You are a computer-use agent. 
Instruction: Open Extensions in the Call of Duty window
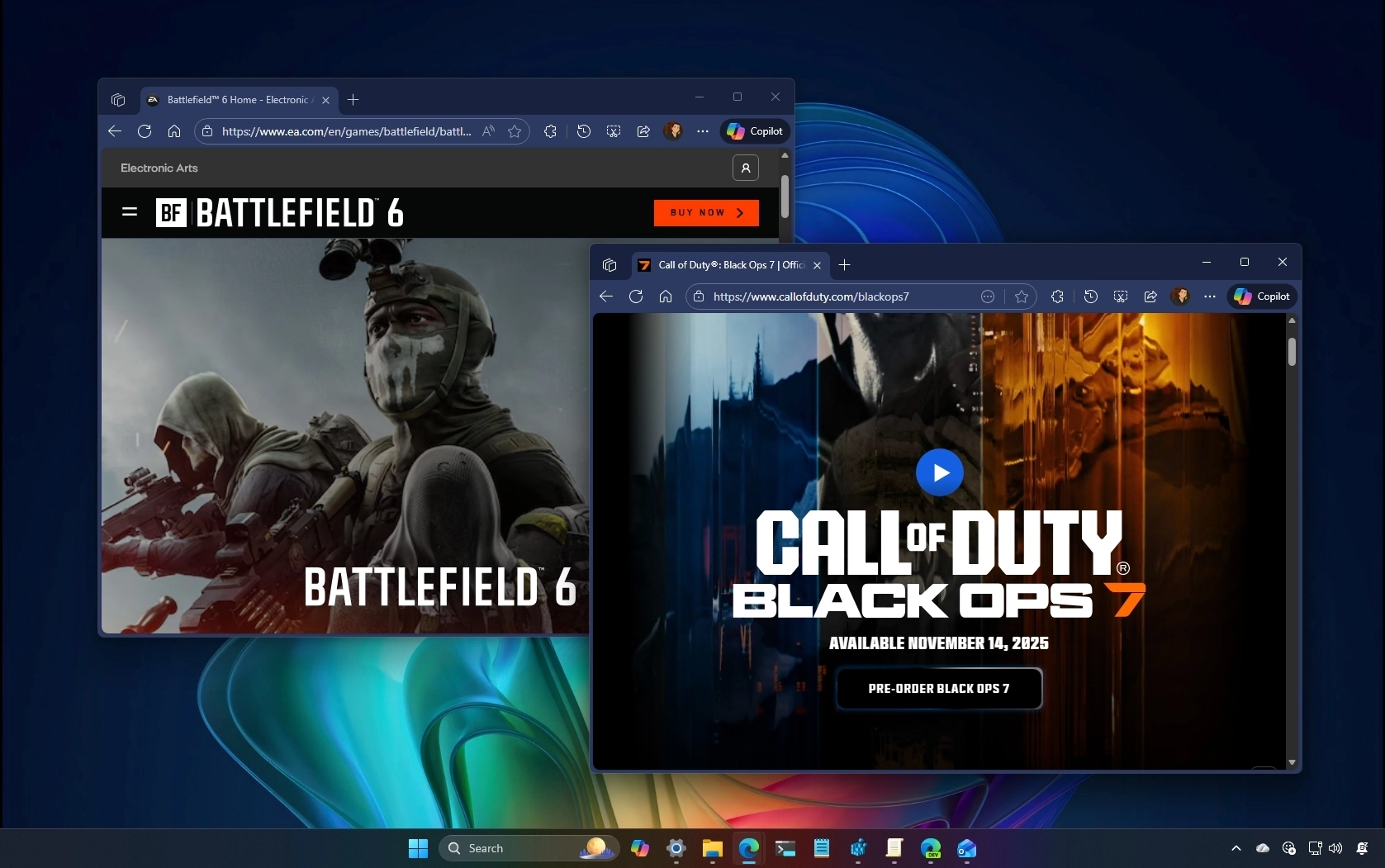point(1057,296)
